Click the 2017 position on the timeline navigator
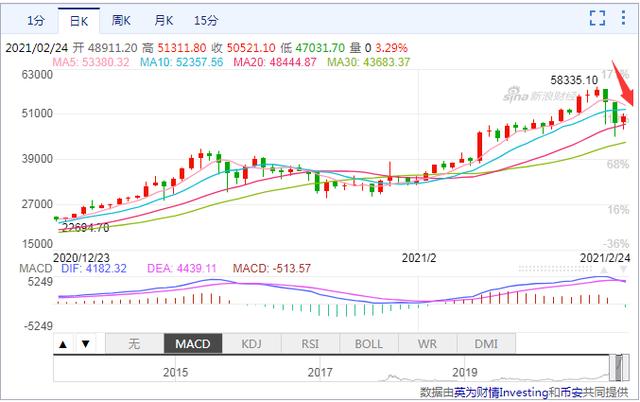Image resolution: width=640 pixels, height=402 pixels. point(320,371)
